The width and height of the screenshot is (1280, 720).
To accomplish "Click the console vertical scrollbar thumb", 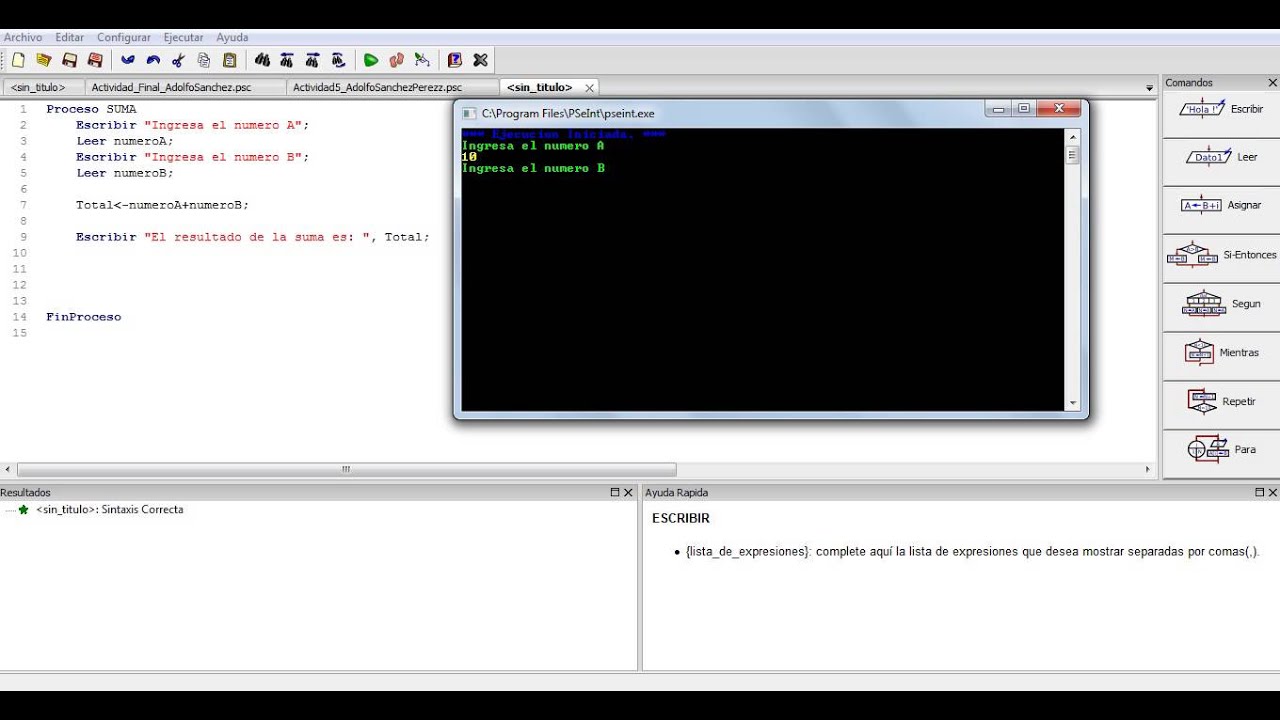I will 1073,154.
